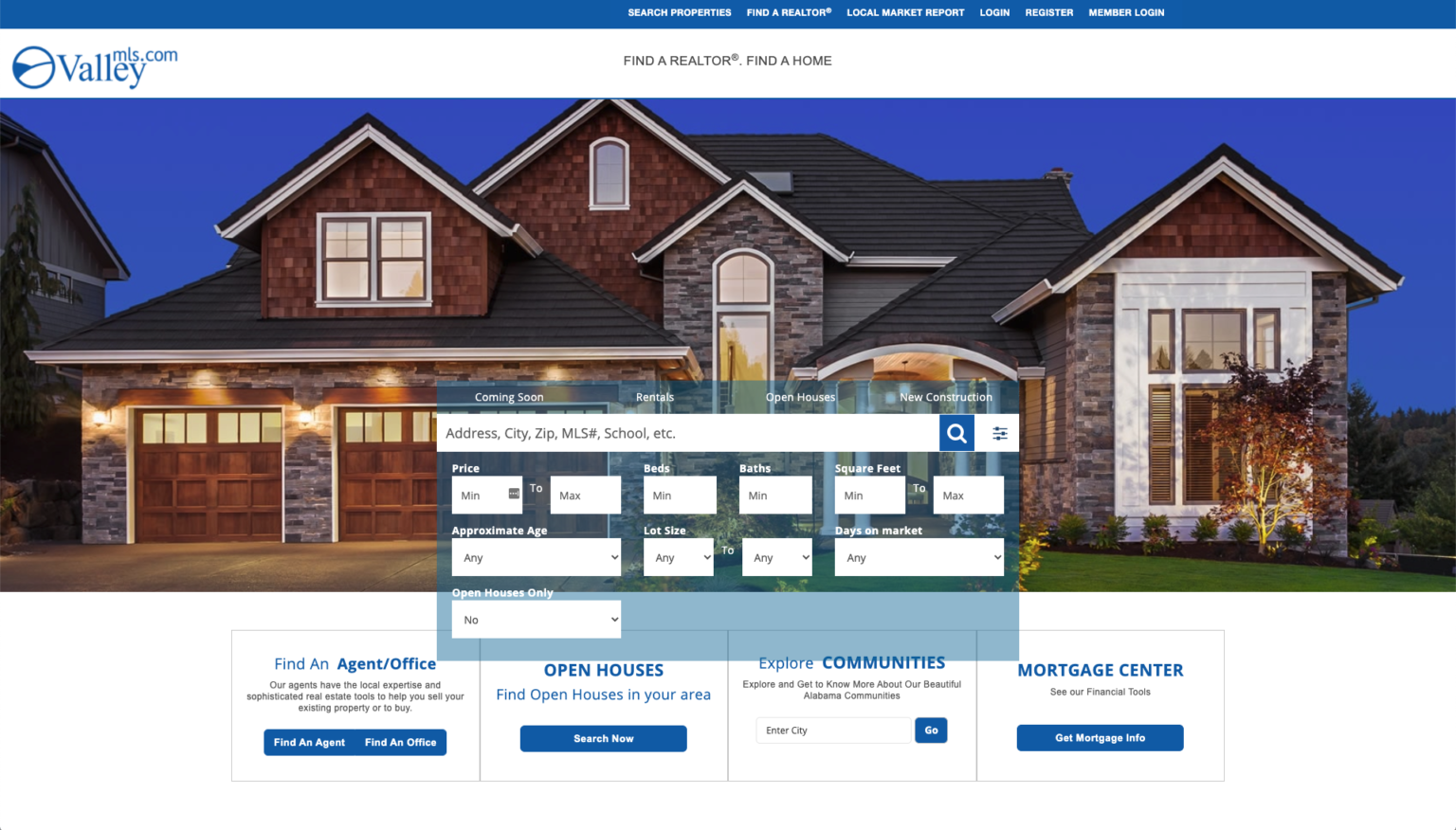Click the Get Mortgage Info button
This screenshot has height=830, width=1456.
[x=1100, y=737]
